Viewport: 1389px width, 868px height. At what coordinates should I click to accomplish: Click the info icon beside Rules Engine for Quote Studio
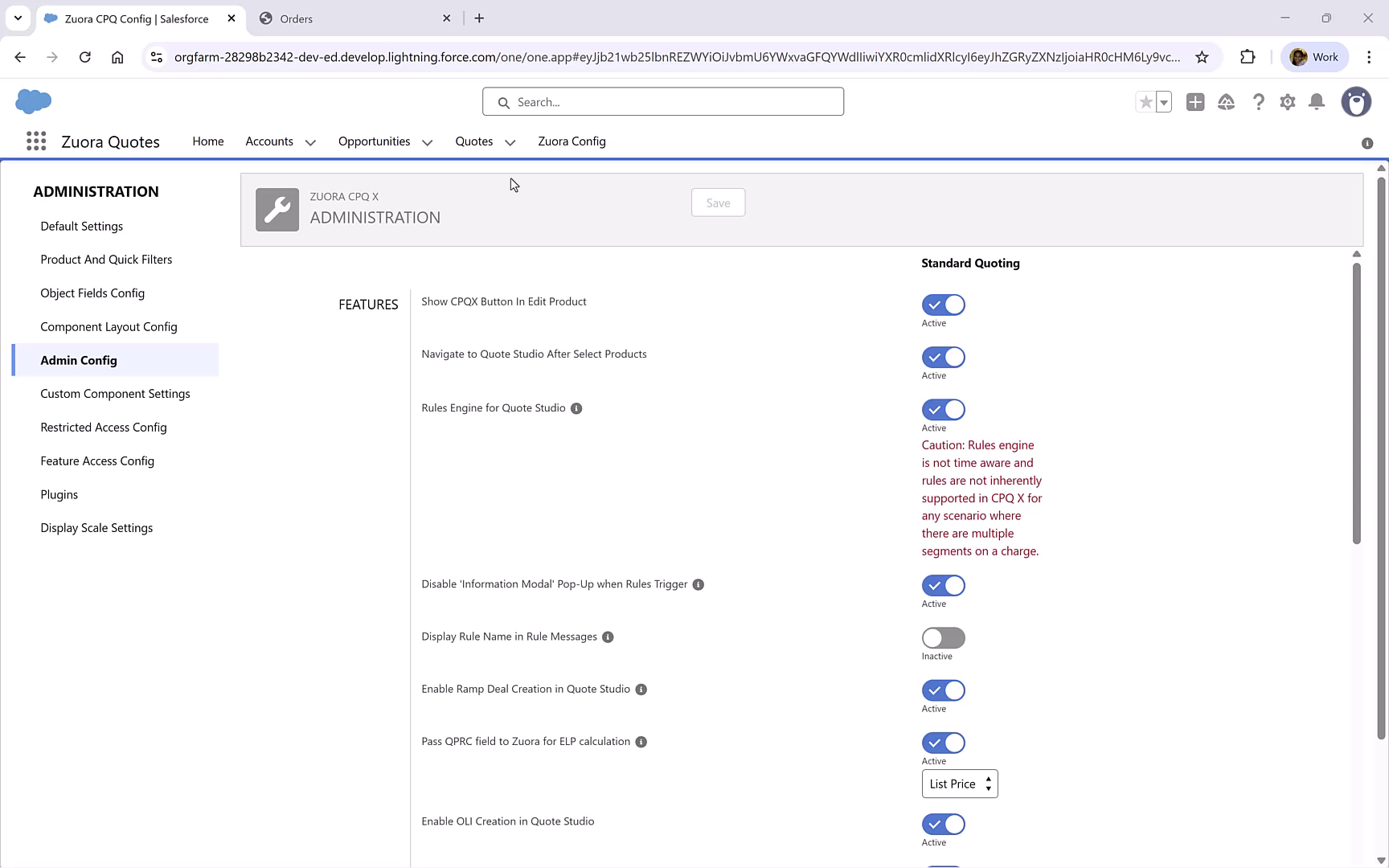coord(576,408)
